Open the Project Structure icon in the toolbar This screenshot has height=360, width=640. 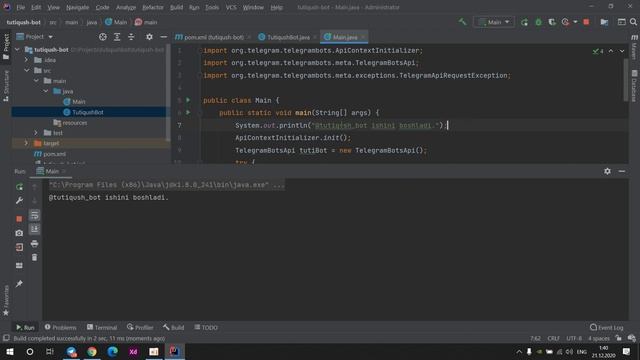tap(604, 22)
